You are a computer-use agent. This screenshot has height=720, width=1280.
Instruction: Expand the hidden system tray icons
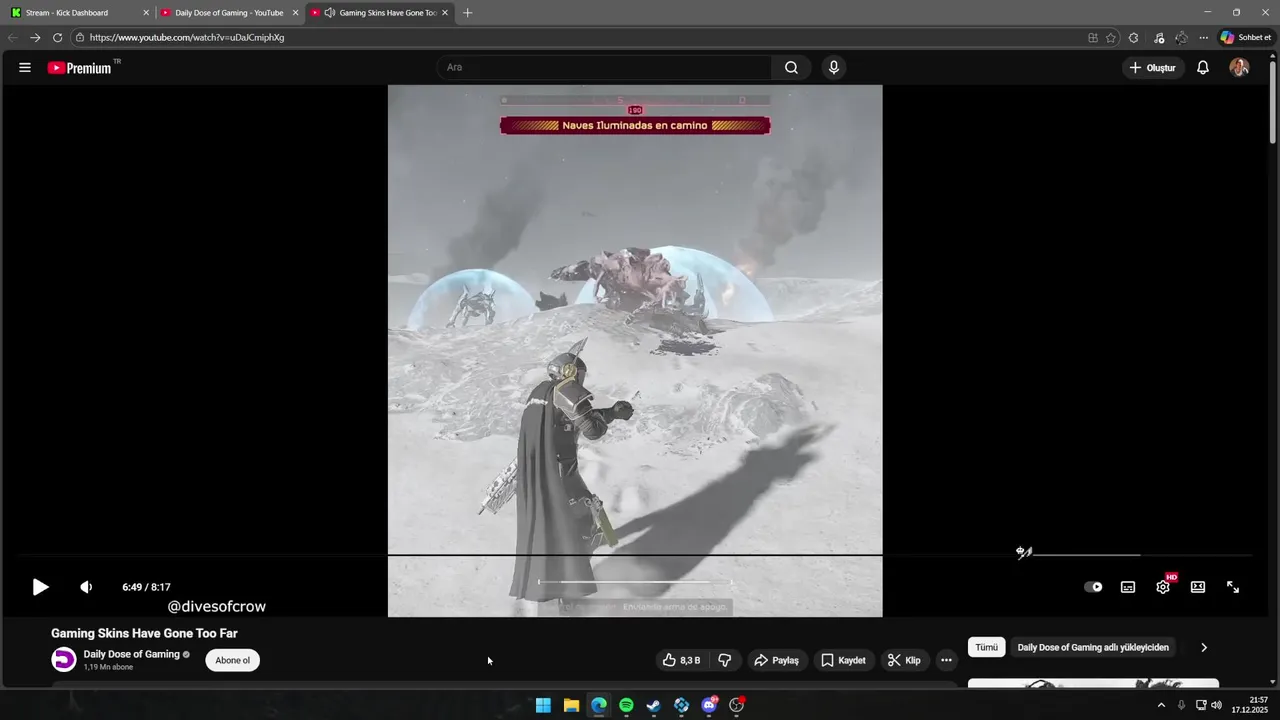coord(1161,705)
